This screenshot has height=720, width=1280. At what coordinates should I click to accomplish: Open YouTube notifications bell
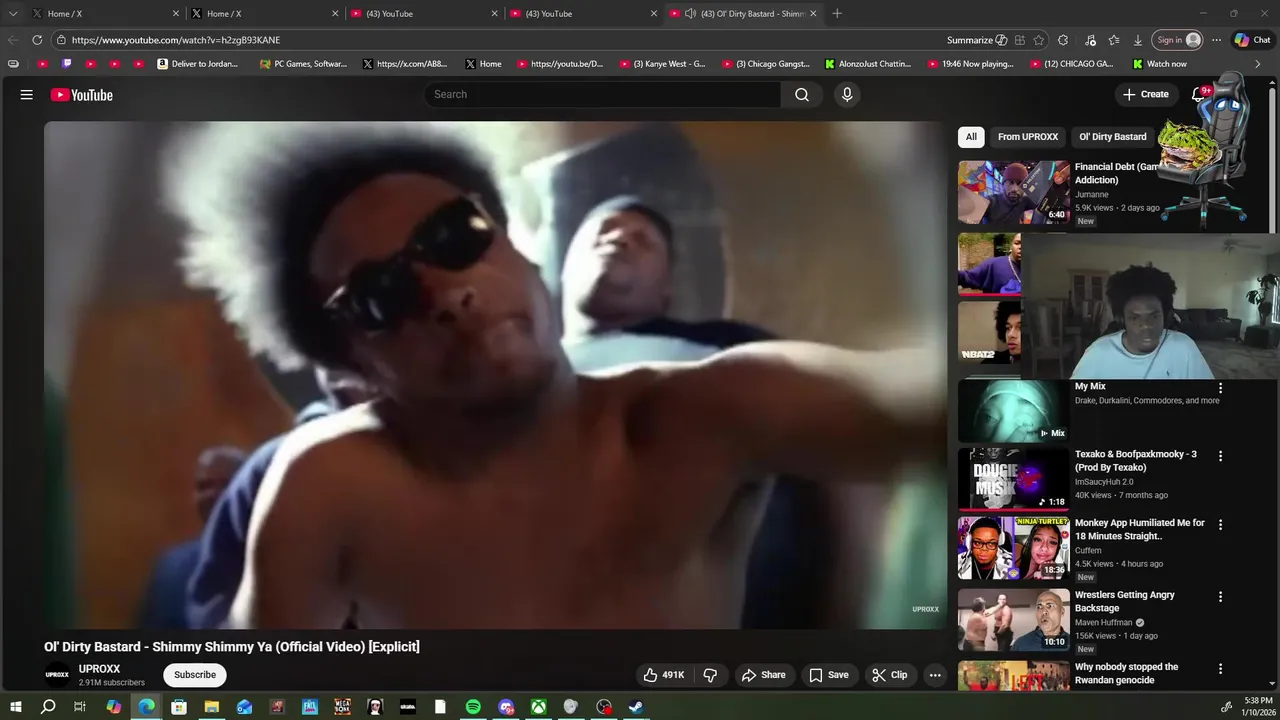pyautogui.click(x=1199, y=95)
